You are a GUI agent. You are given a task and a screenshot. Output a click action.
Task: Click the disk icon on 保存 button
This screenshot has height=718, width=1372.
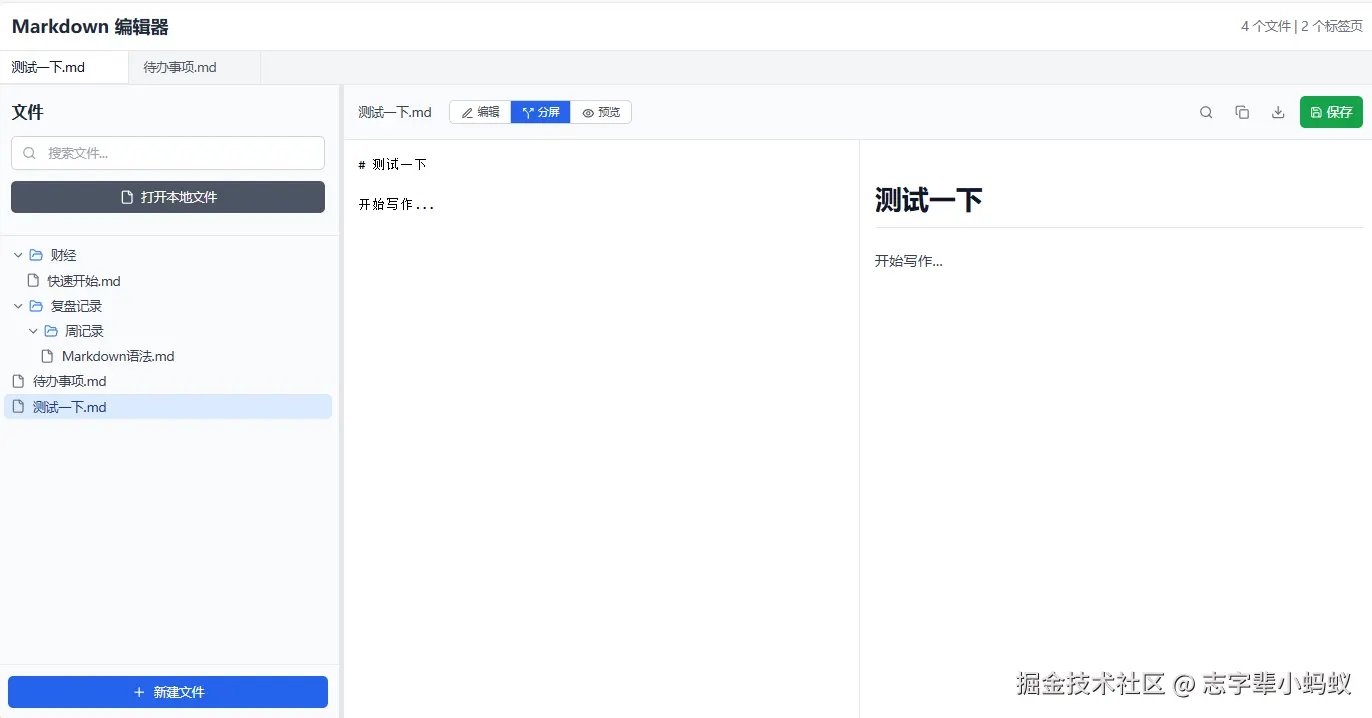point(1316,112)
